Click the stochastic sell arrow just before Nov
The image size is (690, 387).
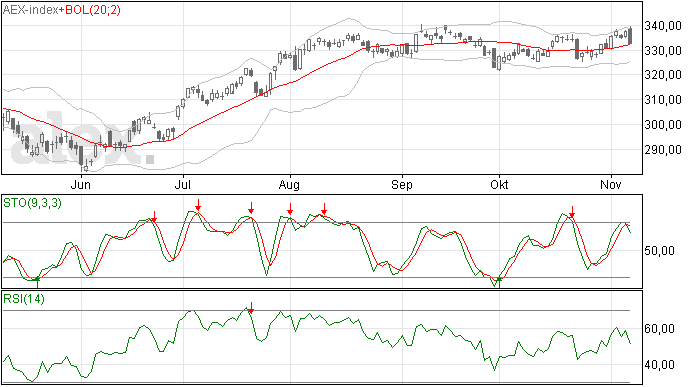pyautogui.click(x=572, y=212)
